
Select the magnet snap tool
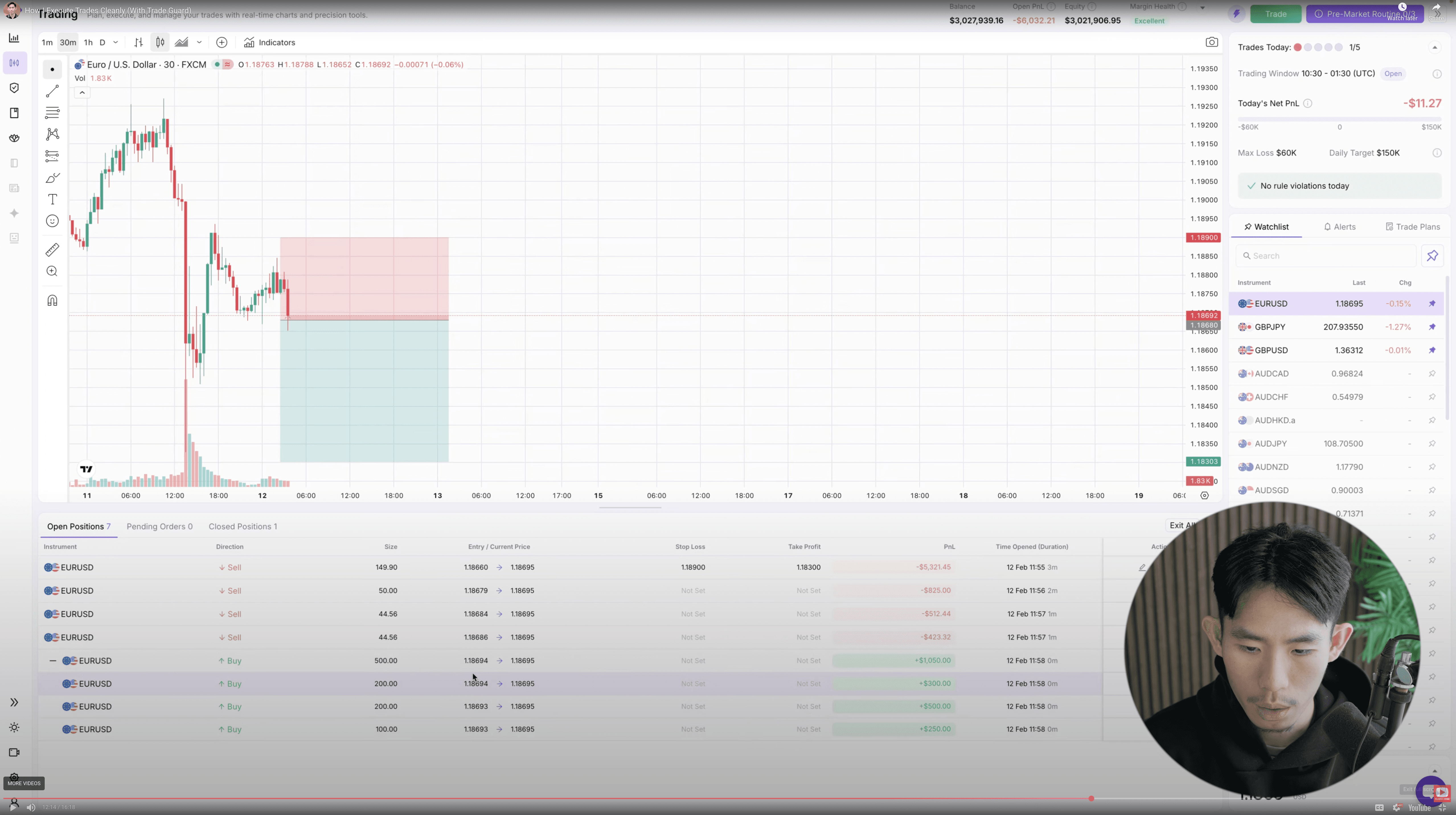coord(52,301)
